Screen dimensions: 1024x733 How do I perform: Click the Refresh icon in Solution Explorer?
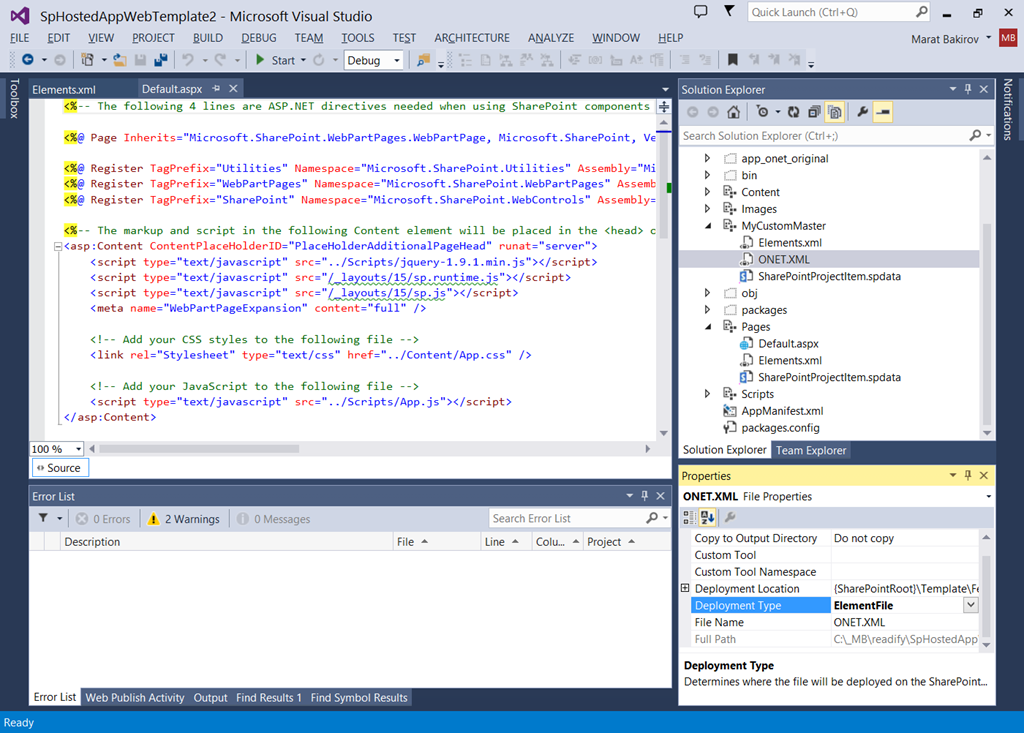coord(793,112)
